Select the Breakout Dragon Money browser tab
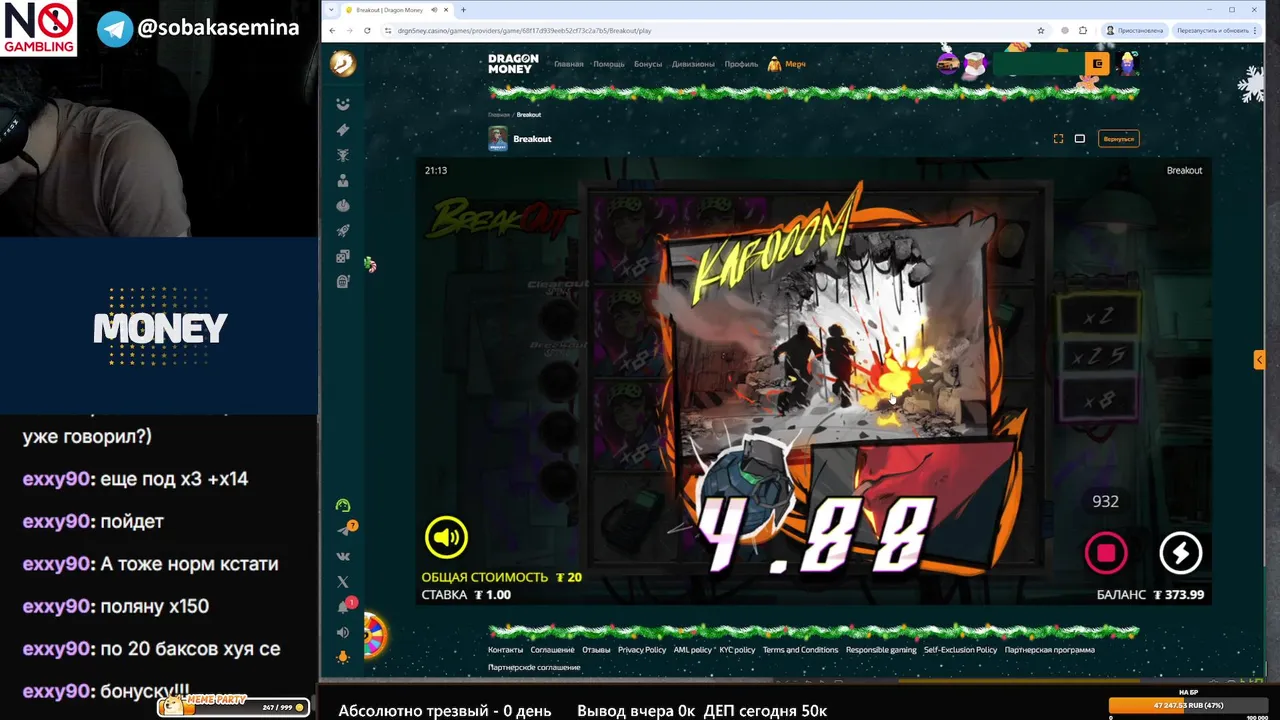This screenshot has width=1280, height=720. (x=394, y=9)
